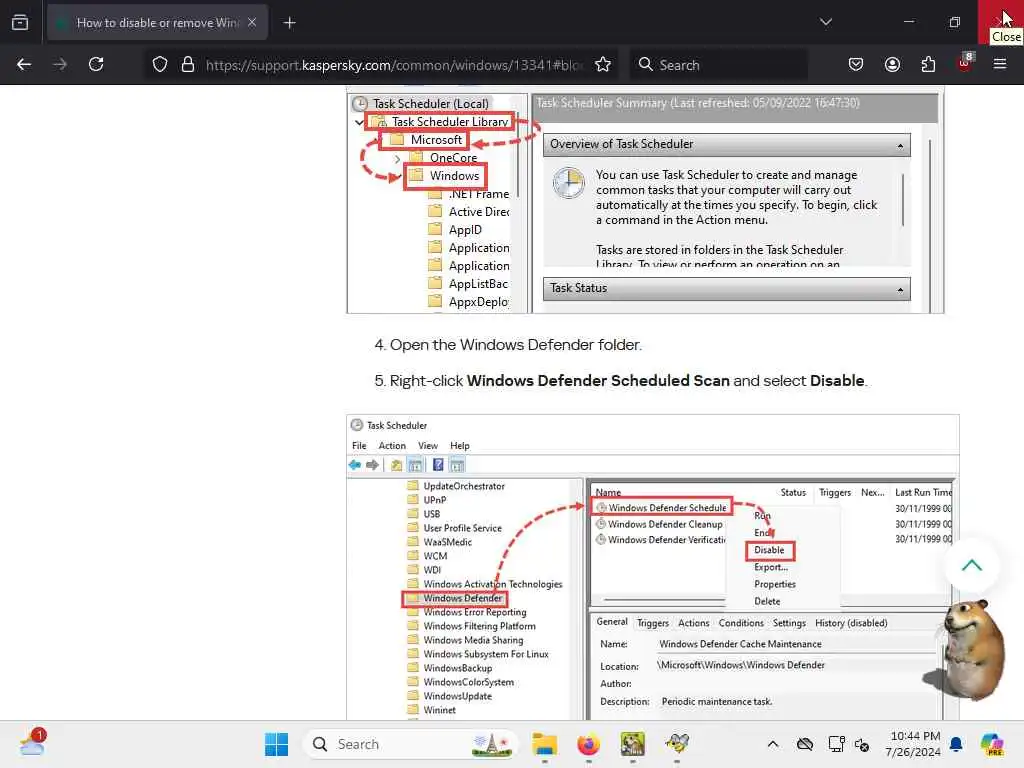Open the Extensions puzzle-piece menu
This screenshot has width=1024, height=768.
928,64
